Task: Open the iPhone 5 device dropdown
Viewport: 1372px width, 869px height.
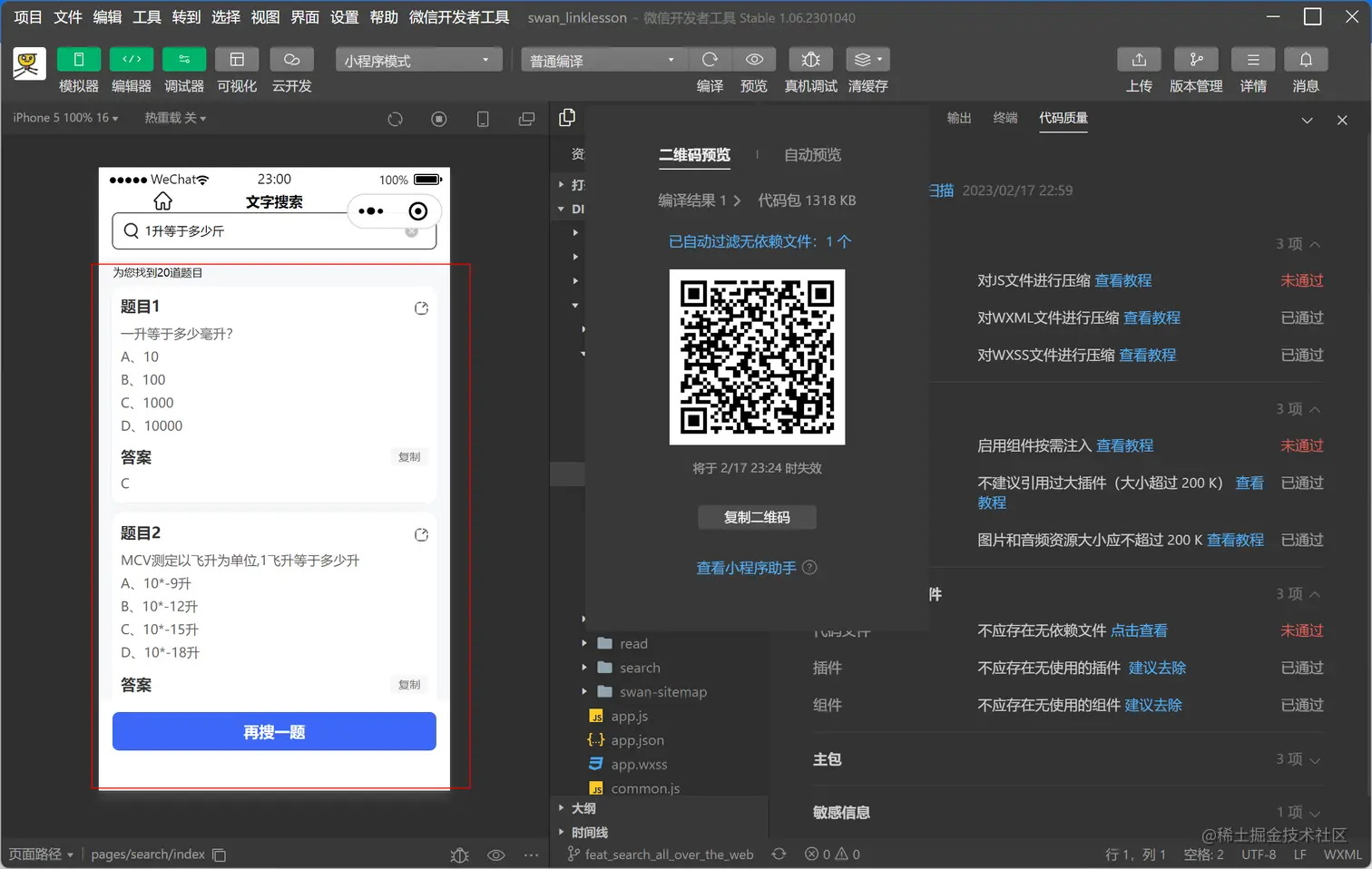Action: (x=65, y=118)
